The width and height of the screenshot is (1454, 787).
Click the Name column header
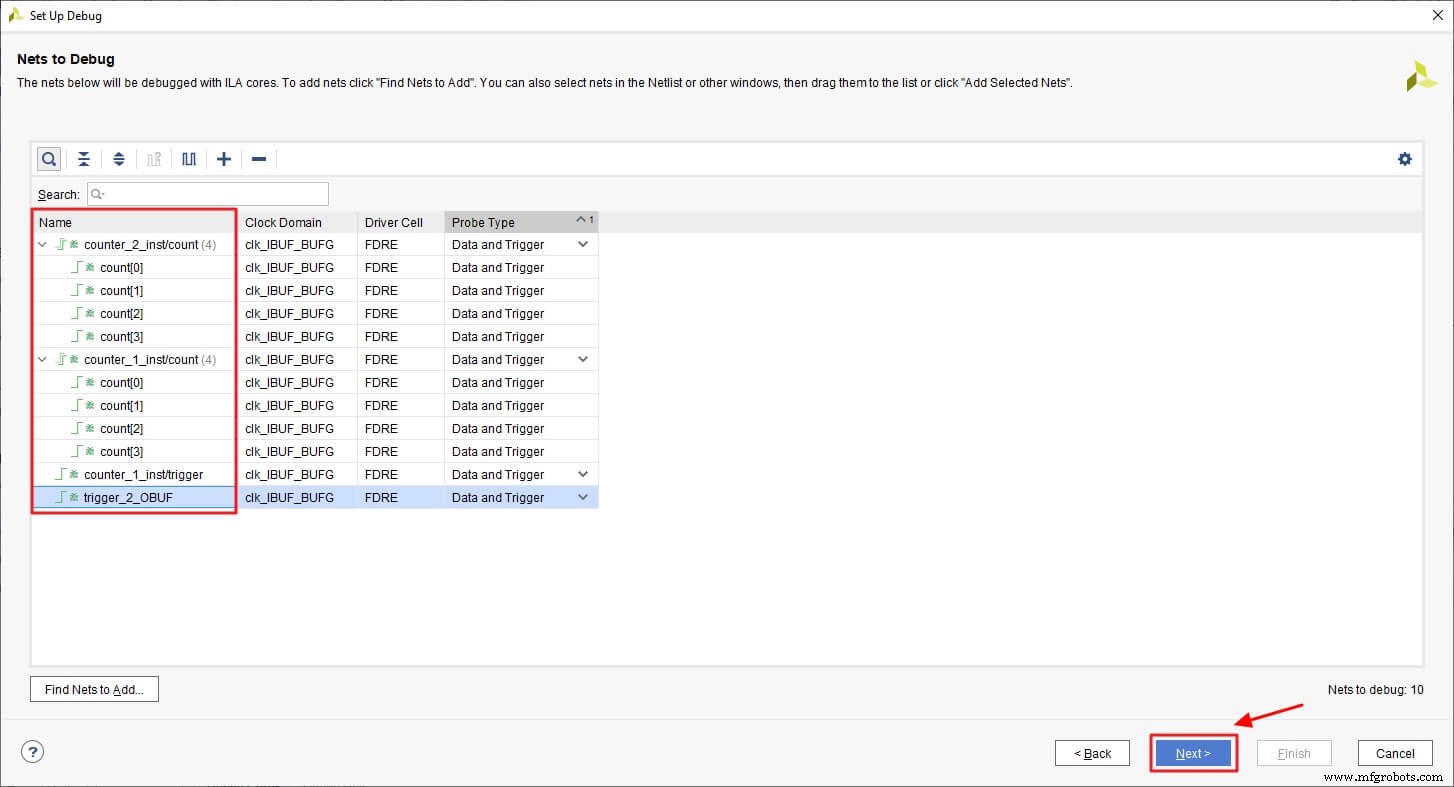[x=56, y=221]
